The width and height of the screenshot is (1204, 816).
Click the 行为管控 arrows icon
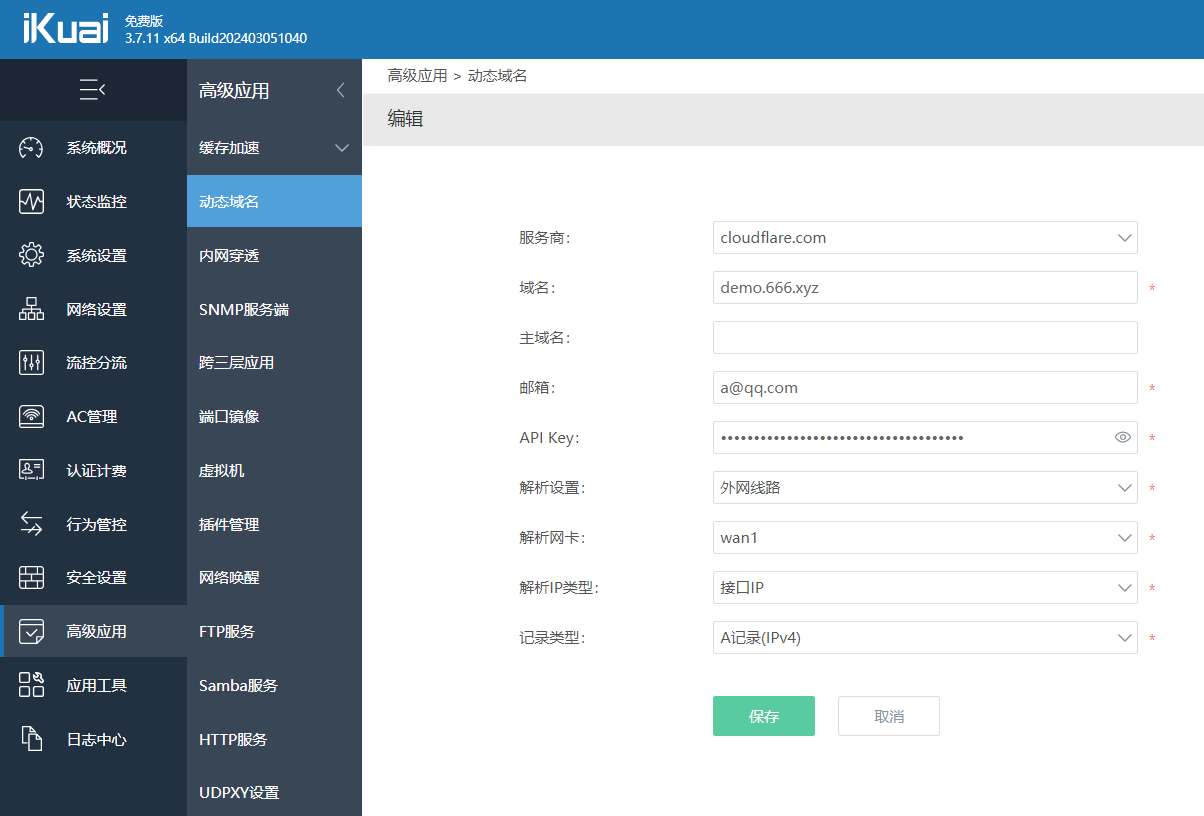coord(32,524)
